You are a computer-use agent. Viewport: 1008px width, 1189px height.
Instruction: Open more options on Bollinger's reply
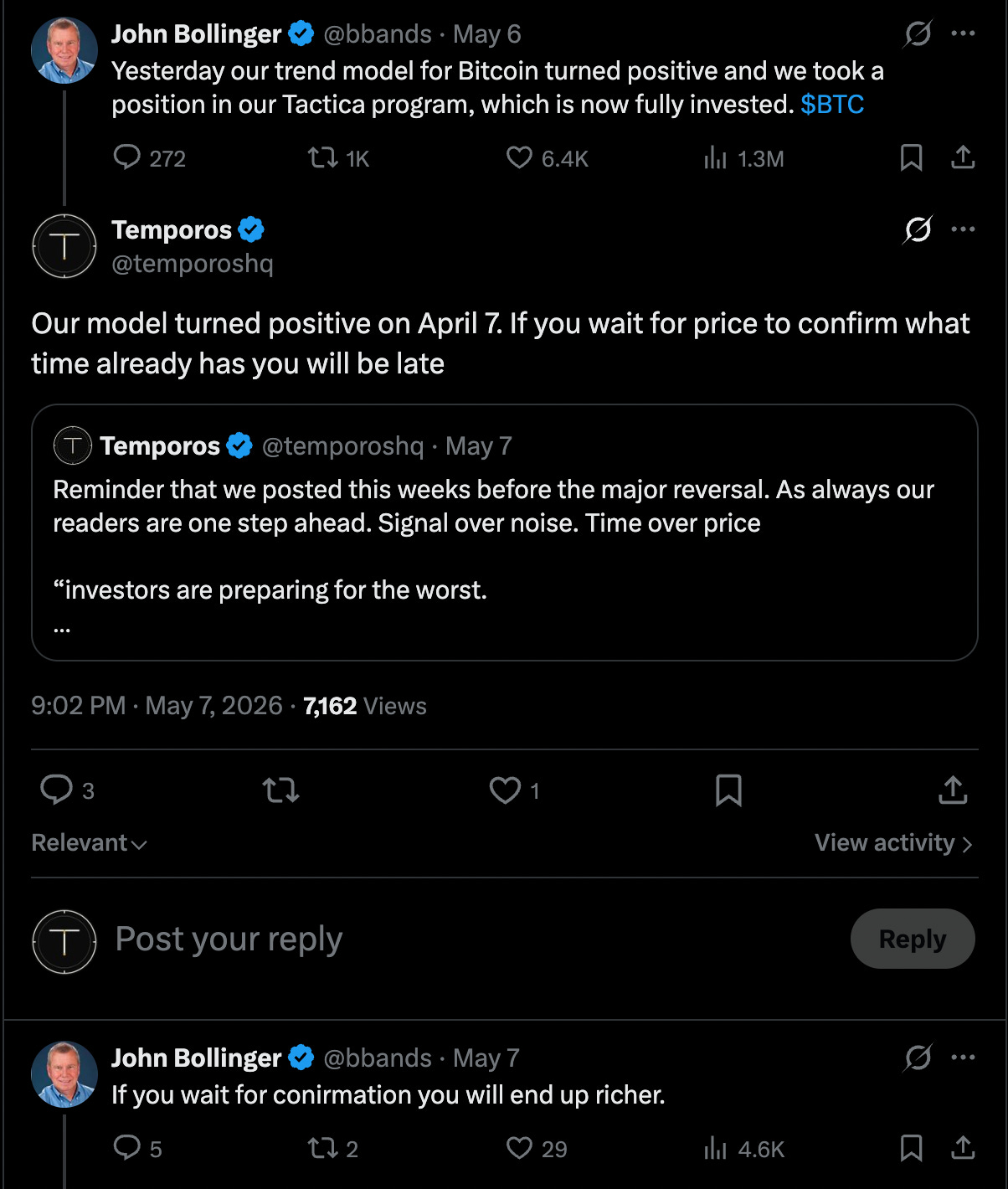963,1058
